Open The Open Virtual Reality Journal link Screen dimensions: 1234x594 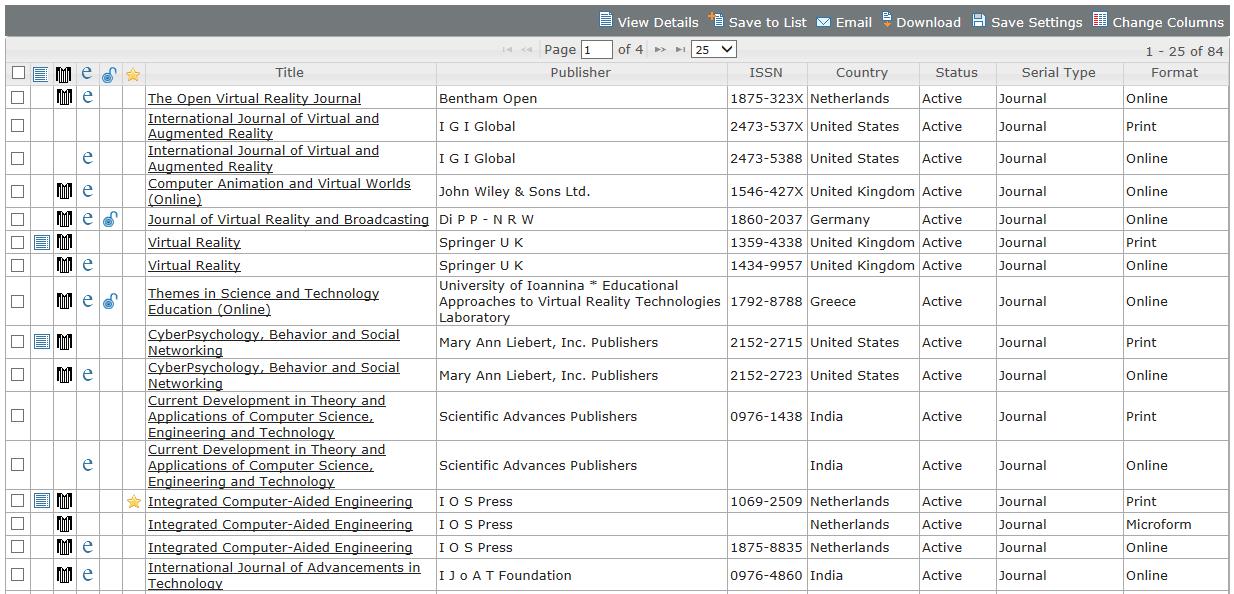[x=254, y=99]
